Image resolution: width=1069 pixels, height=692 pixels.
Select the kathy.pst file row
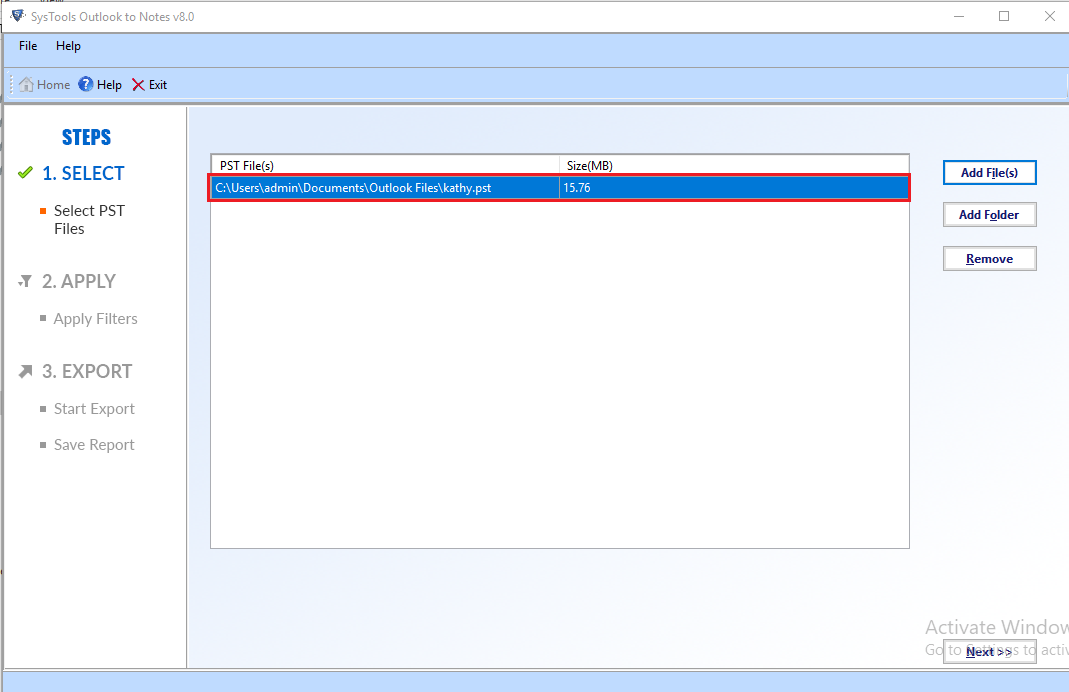[559, 187]
